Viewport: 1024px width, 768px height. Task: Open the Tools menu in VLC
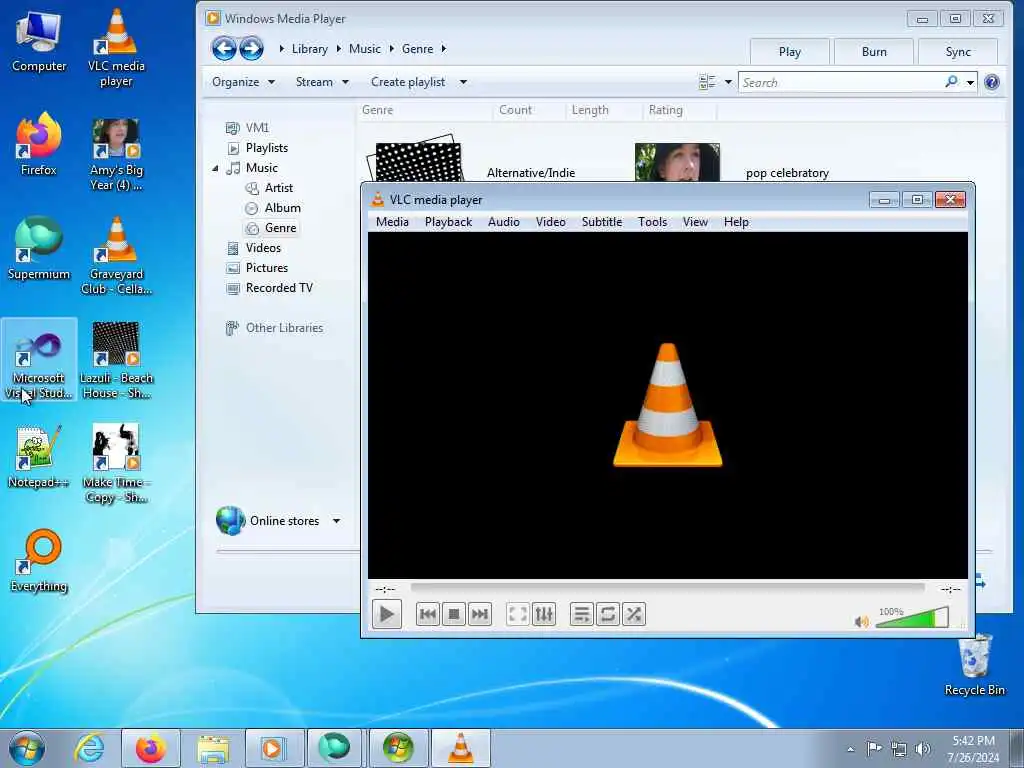pos(652,222)
